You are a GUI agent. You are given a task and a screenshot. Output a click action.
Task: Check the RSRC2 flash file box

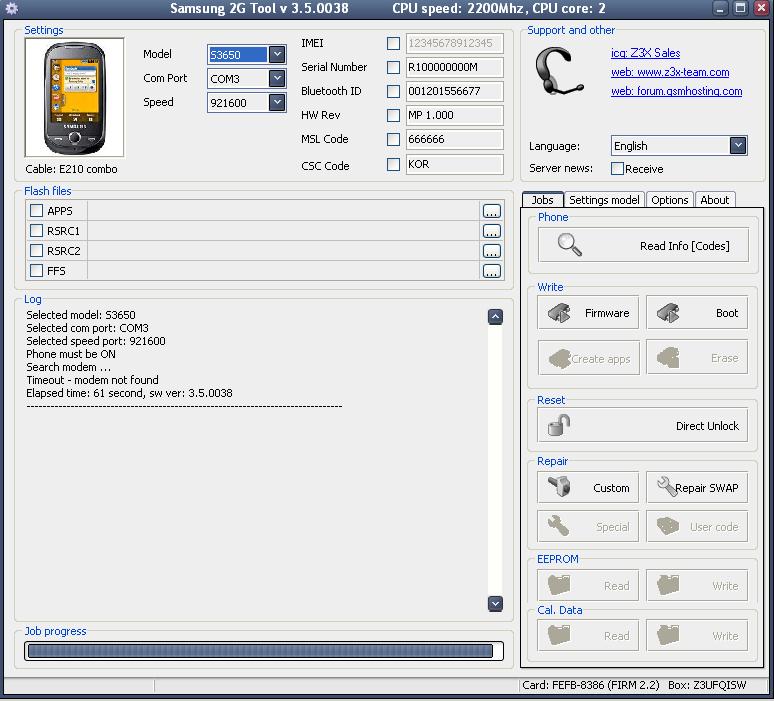click(x=37, y=251)
